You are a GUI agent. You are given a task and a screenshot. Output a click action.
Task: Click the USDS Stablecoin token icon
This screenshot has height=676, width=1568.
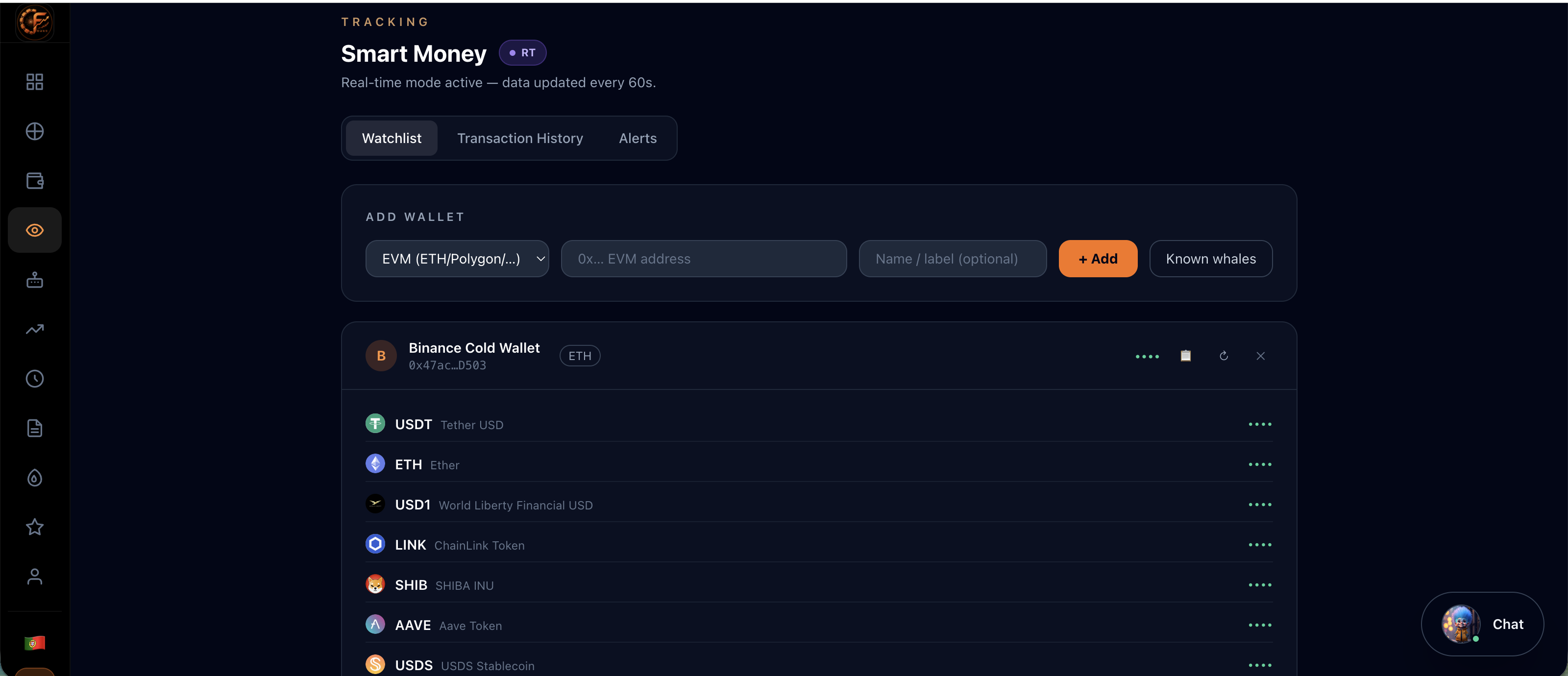click(x=375, y=664)
